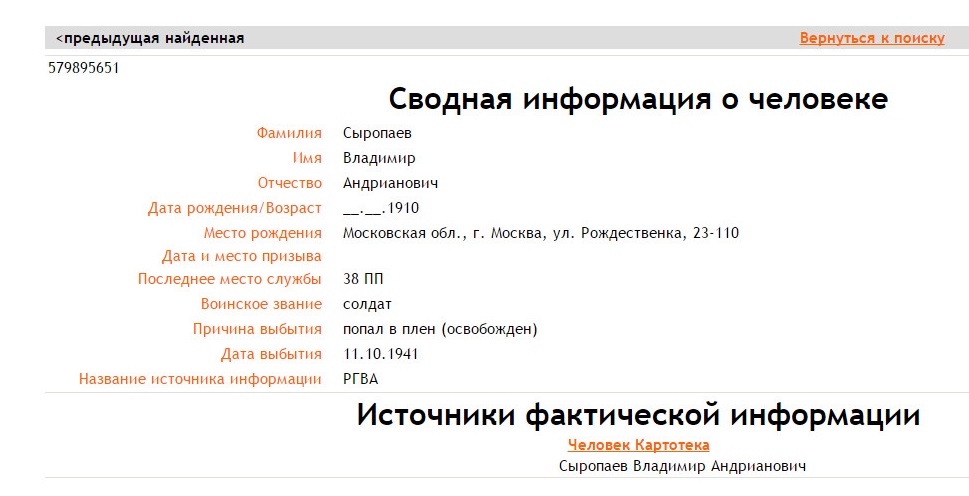Select the Владимир value in the Имя row

(x=379, y=158)
